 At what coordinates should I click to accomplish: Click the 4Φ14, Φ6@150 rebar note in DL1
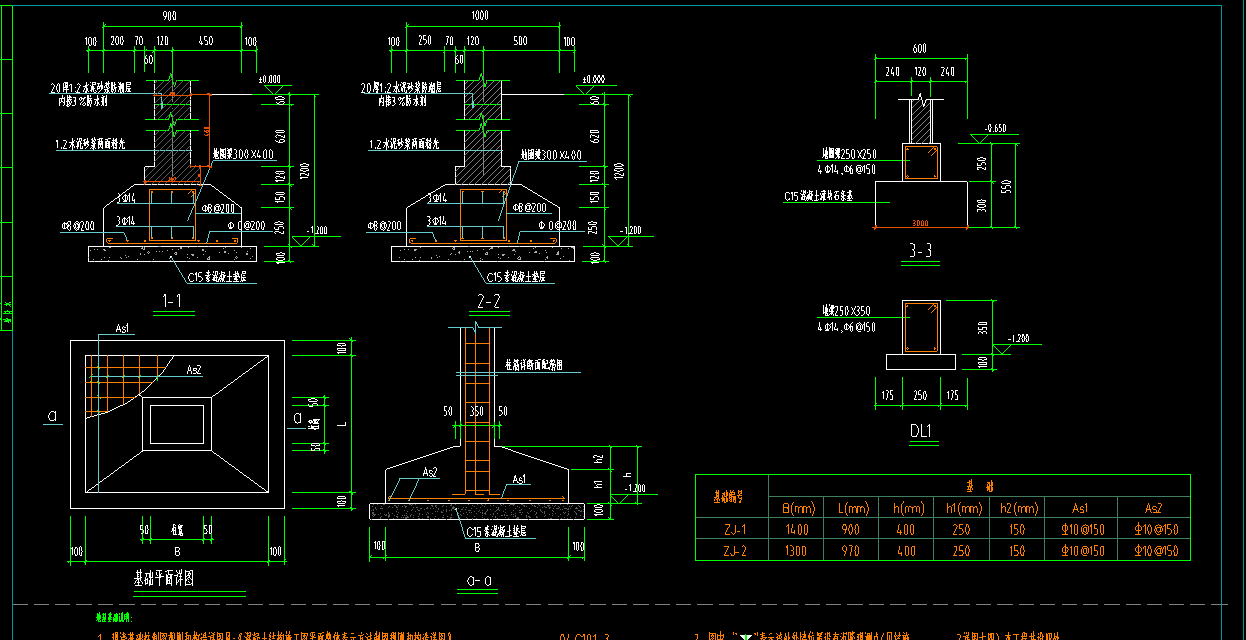click(848, 326)
